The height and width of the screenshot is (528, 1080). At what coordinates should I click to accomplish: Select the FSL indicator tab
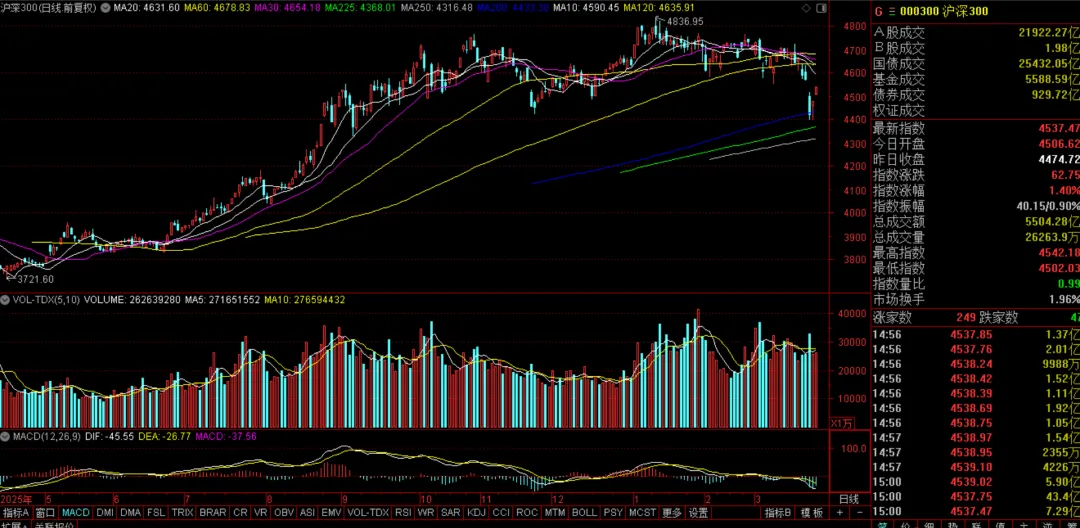click(x=156, y=513)
